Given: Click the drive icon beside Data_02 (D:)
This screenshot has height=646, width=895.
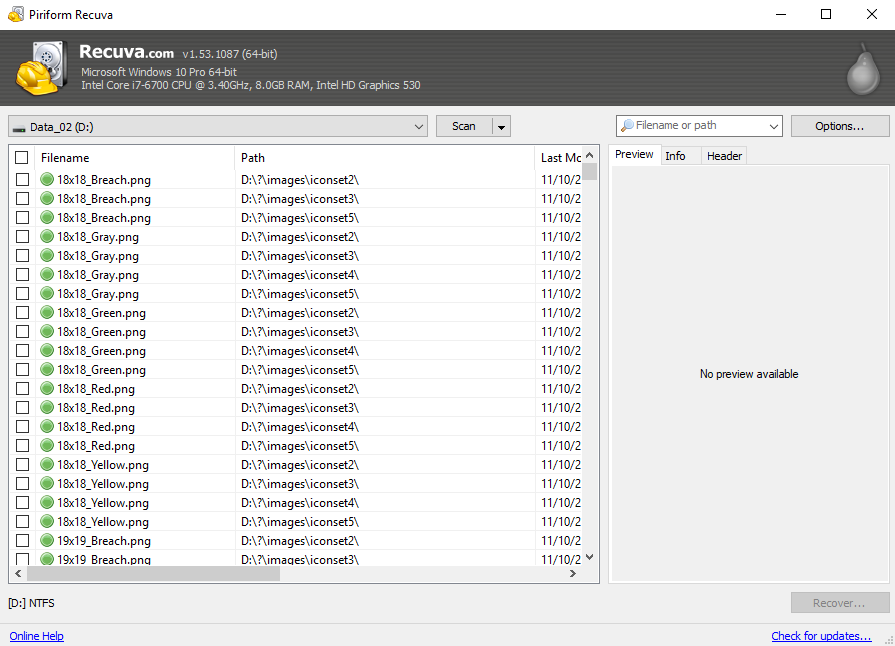Looking at the screenshot, I should (x=19, y=127).
